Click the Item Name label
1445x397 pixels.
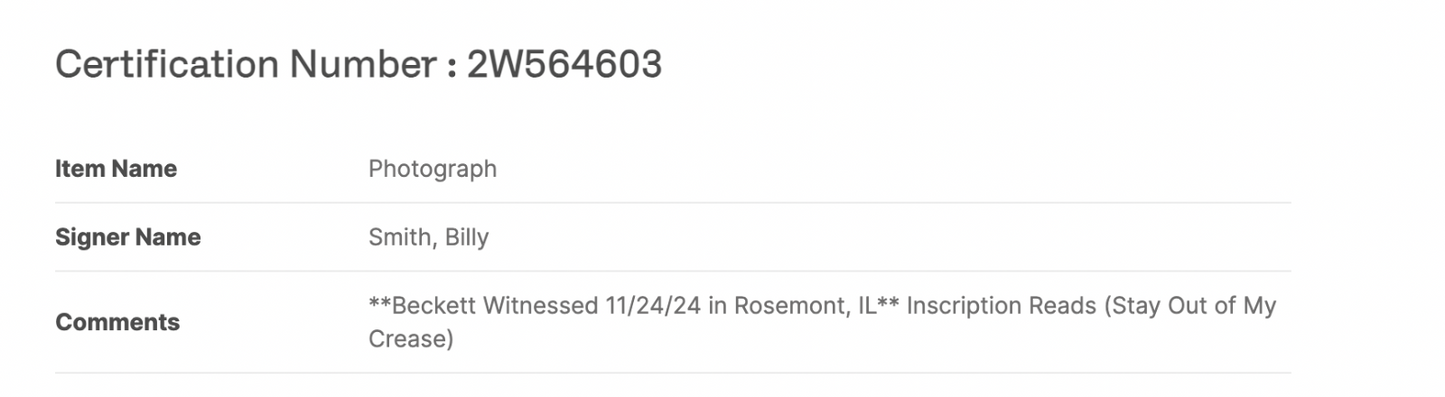116,169
